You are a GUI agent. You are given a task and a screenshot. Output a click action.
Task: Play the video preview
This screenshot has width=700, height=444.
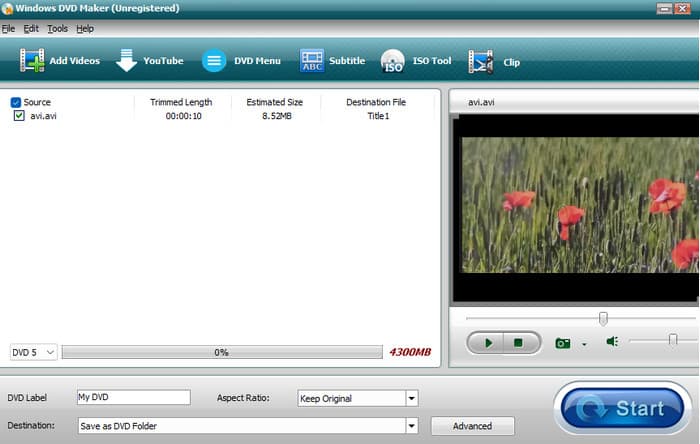(x=488, y=343)
